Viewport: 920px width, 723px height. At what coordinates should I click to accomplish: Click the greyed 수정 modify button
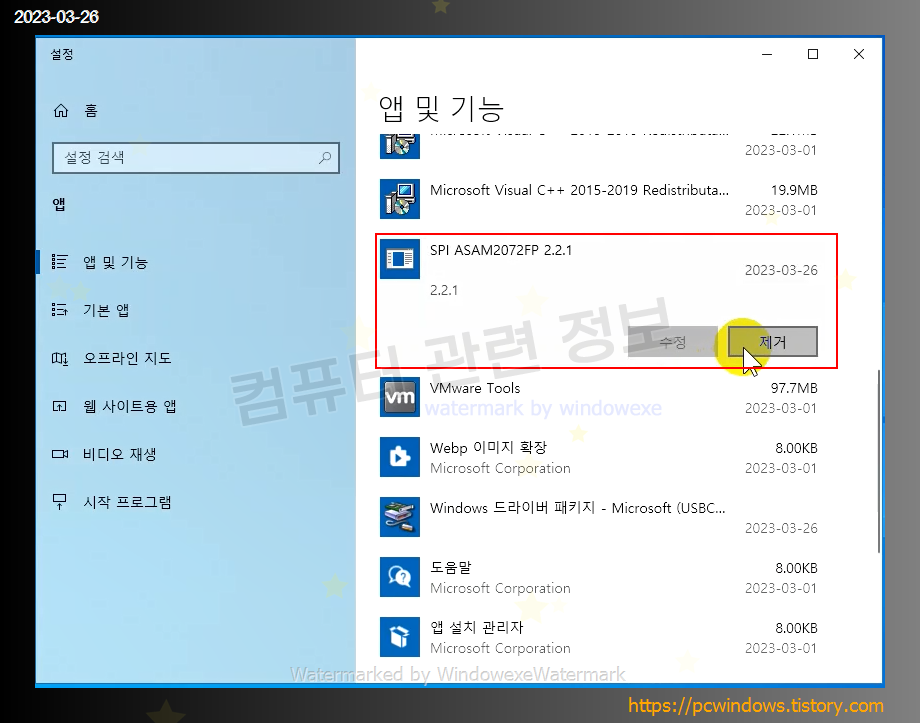coord(672,342)
